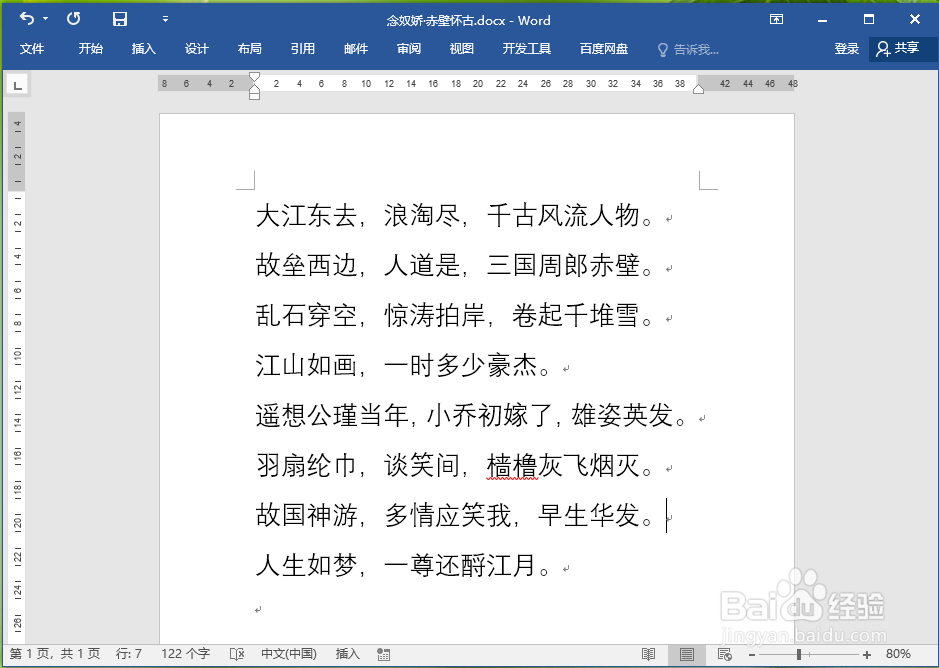Toggle Print Layout as active view mode

click(687, 654)
